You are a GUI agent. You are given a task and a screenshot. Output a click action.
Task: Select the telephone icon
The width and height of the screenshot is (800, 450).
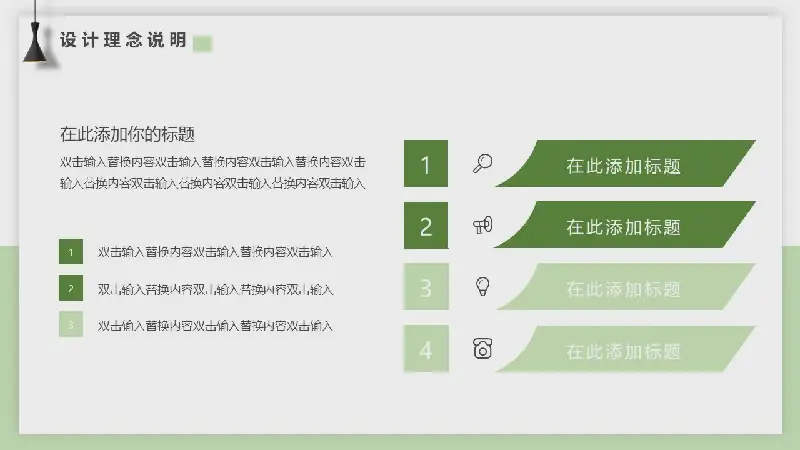pos(483,349)
